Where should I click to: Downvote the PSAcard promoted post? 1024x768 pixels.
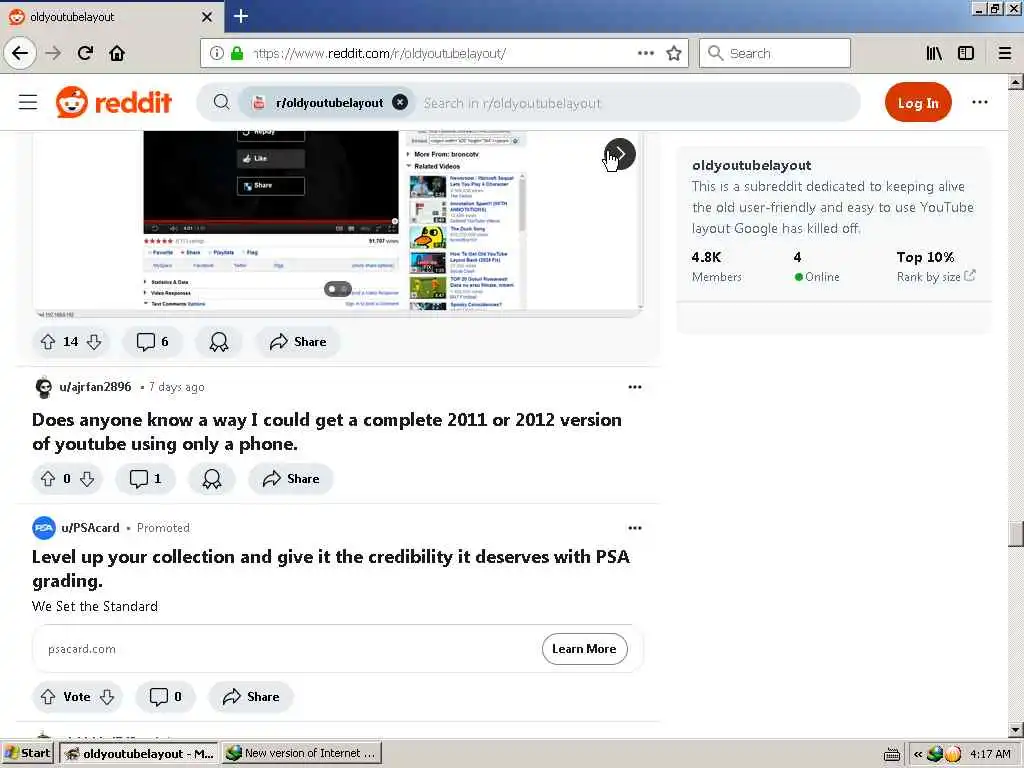107,697
